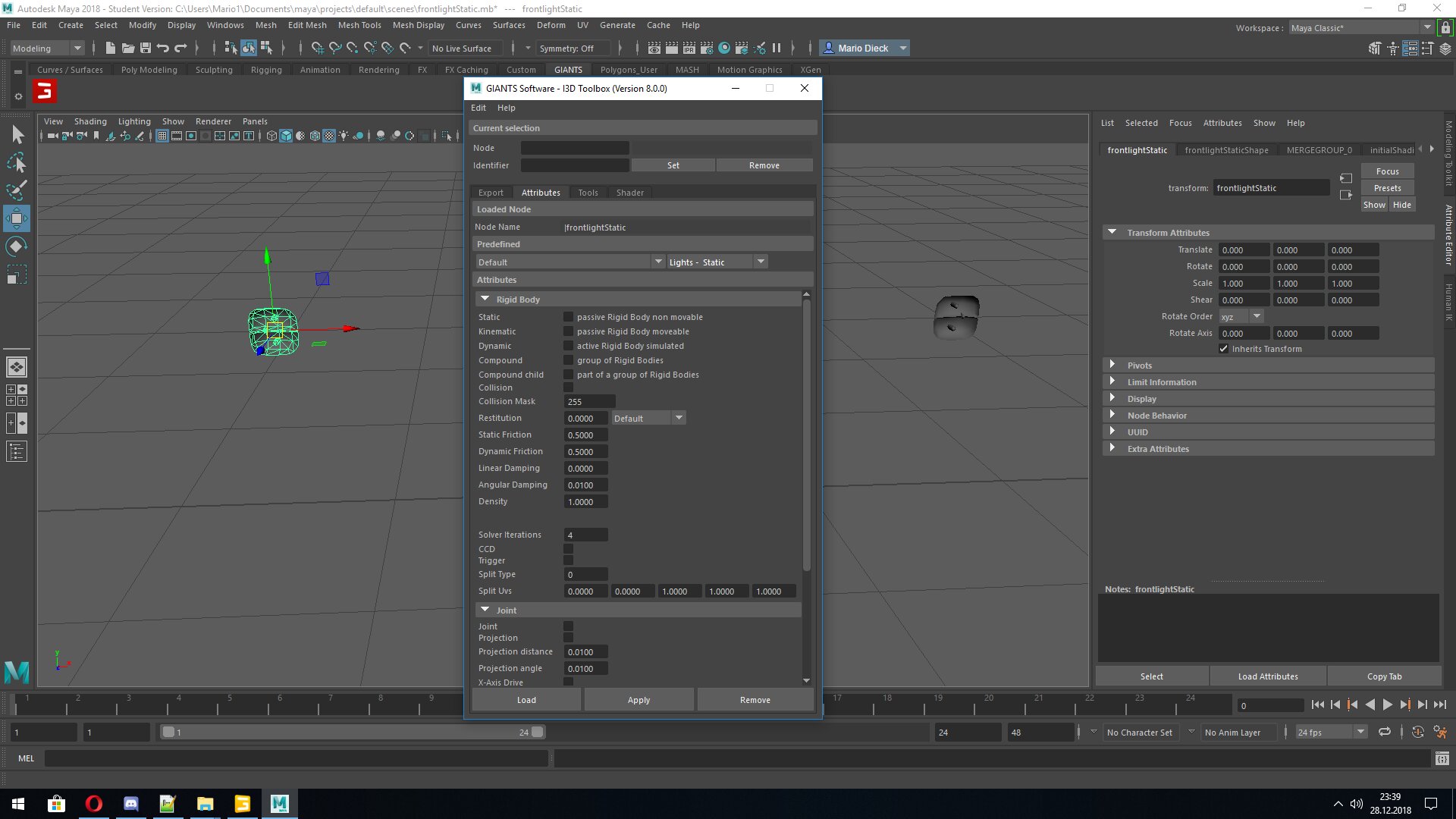The width and height of the screenshot is (1456, 819).
Task: Select the Rigging shelf tab
Action: pyautogui.click(x=266, y=70)
